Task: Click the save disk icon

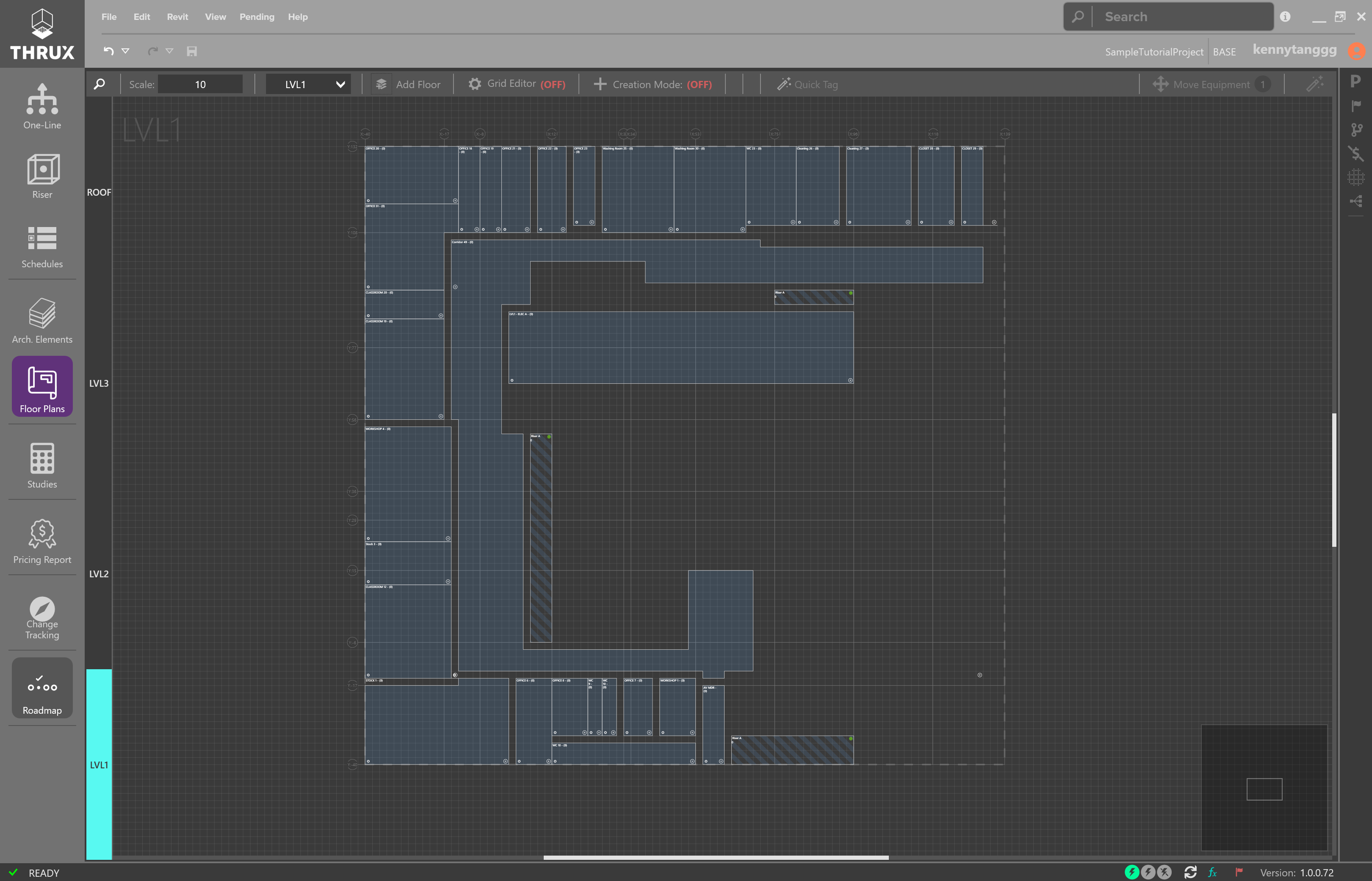Action: [191, 51]
